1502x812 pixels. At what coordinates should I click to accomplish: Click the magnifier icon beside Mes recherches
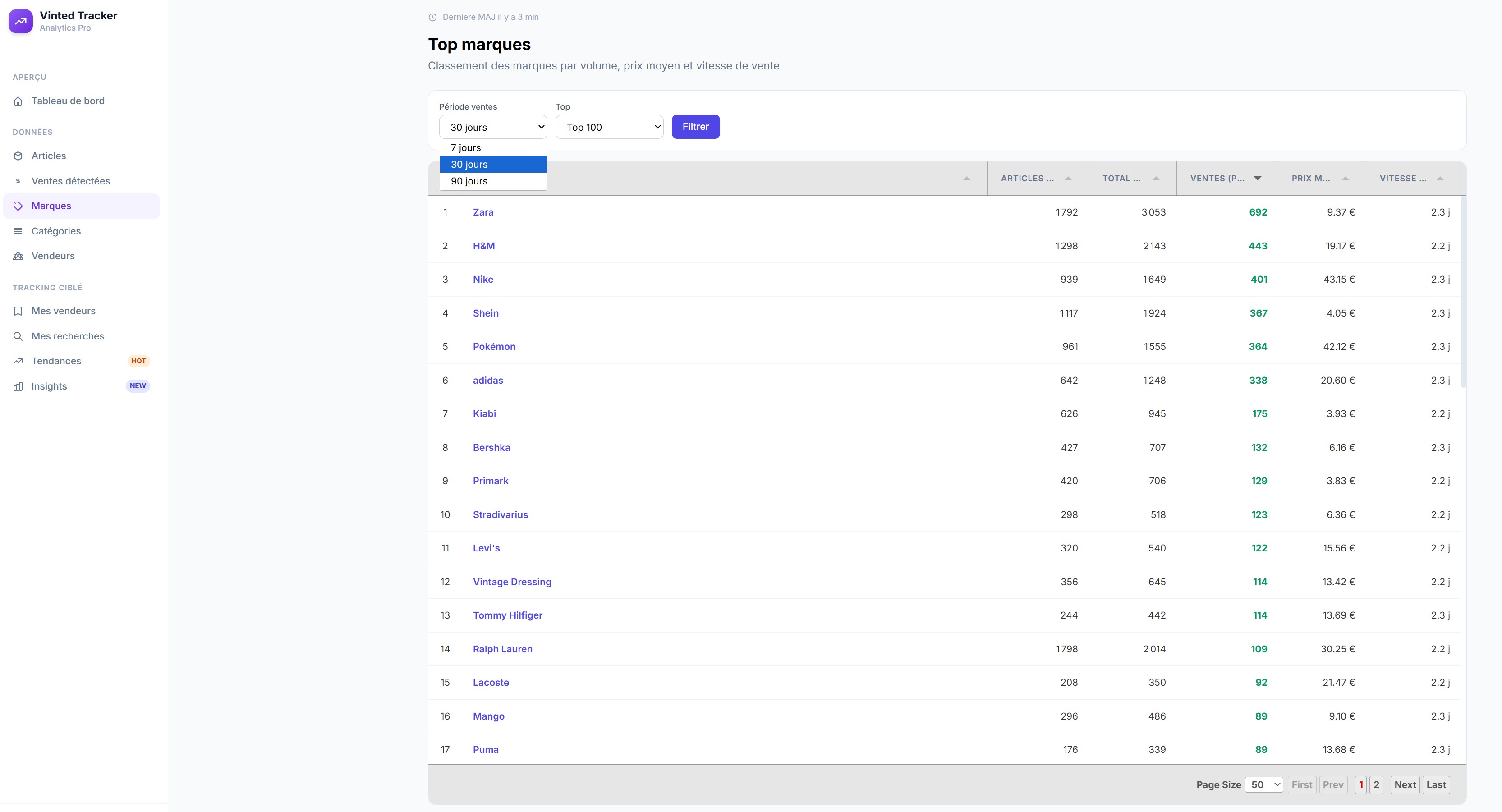point(18,336)
